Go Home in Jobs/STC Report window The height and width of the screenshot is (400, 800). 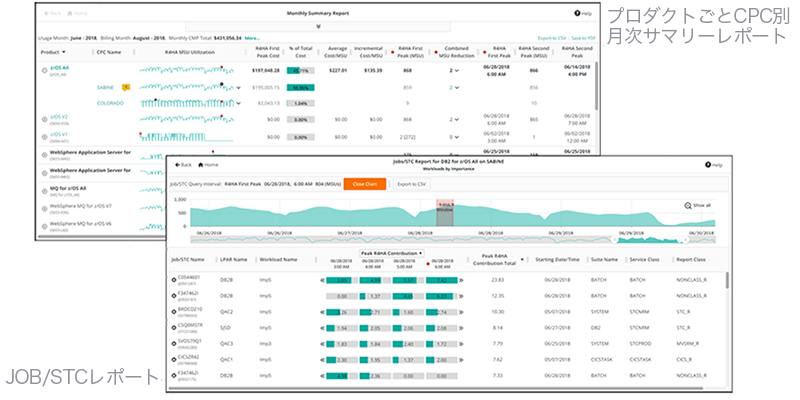click(x=208, y=165)
